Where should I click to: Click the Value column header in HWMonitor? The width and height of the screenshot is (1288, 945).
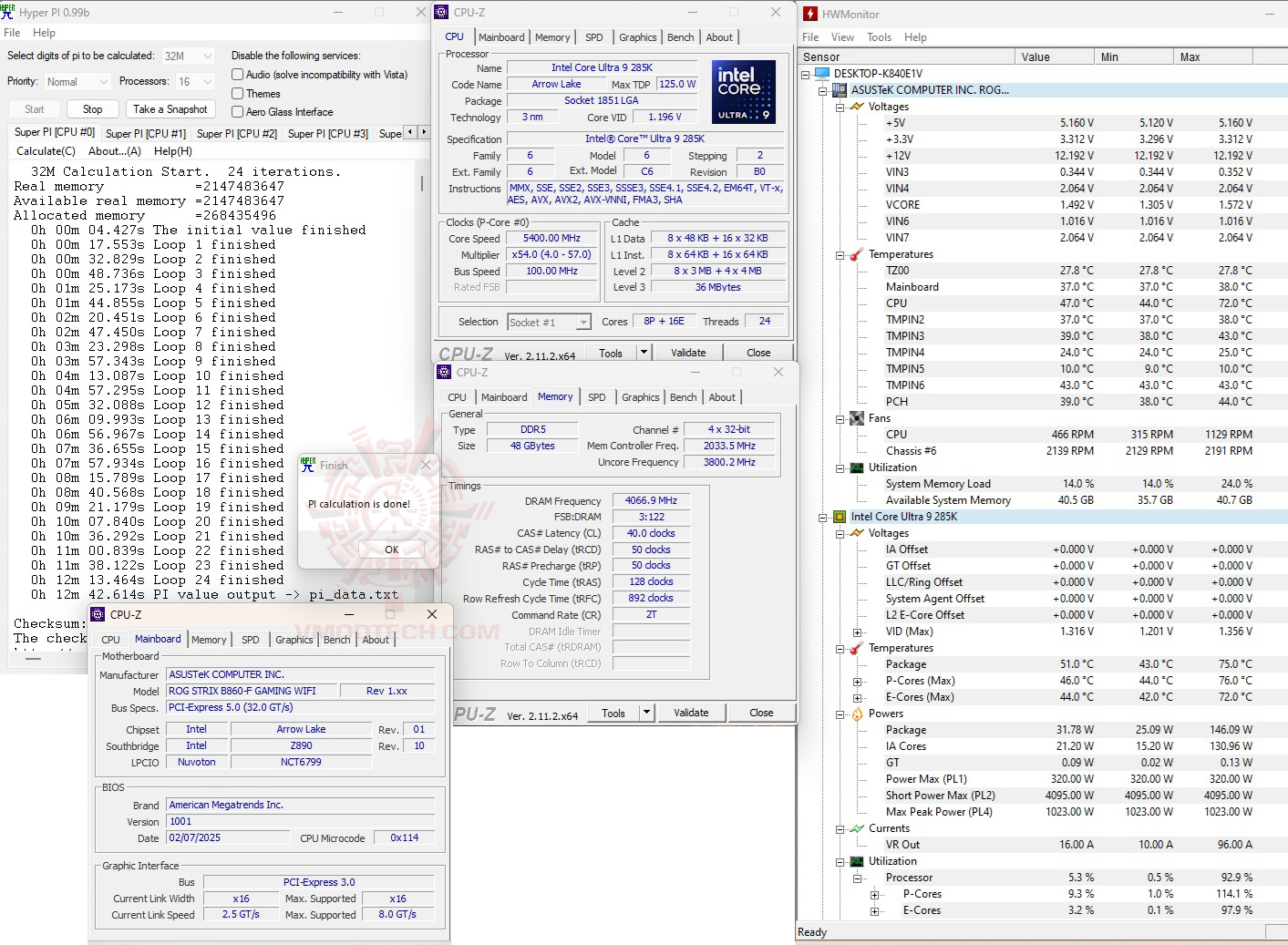coord(1054,56)
